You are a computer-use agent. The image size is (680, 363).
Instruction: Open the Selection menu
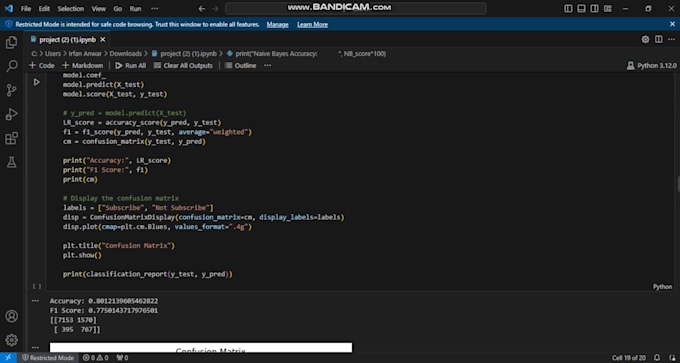pos(71,9)
